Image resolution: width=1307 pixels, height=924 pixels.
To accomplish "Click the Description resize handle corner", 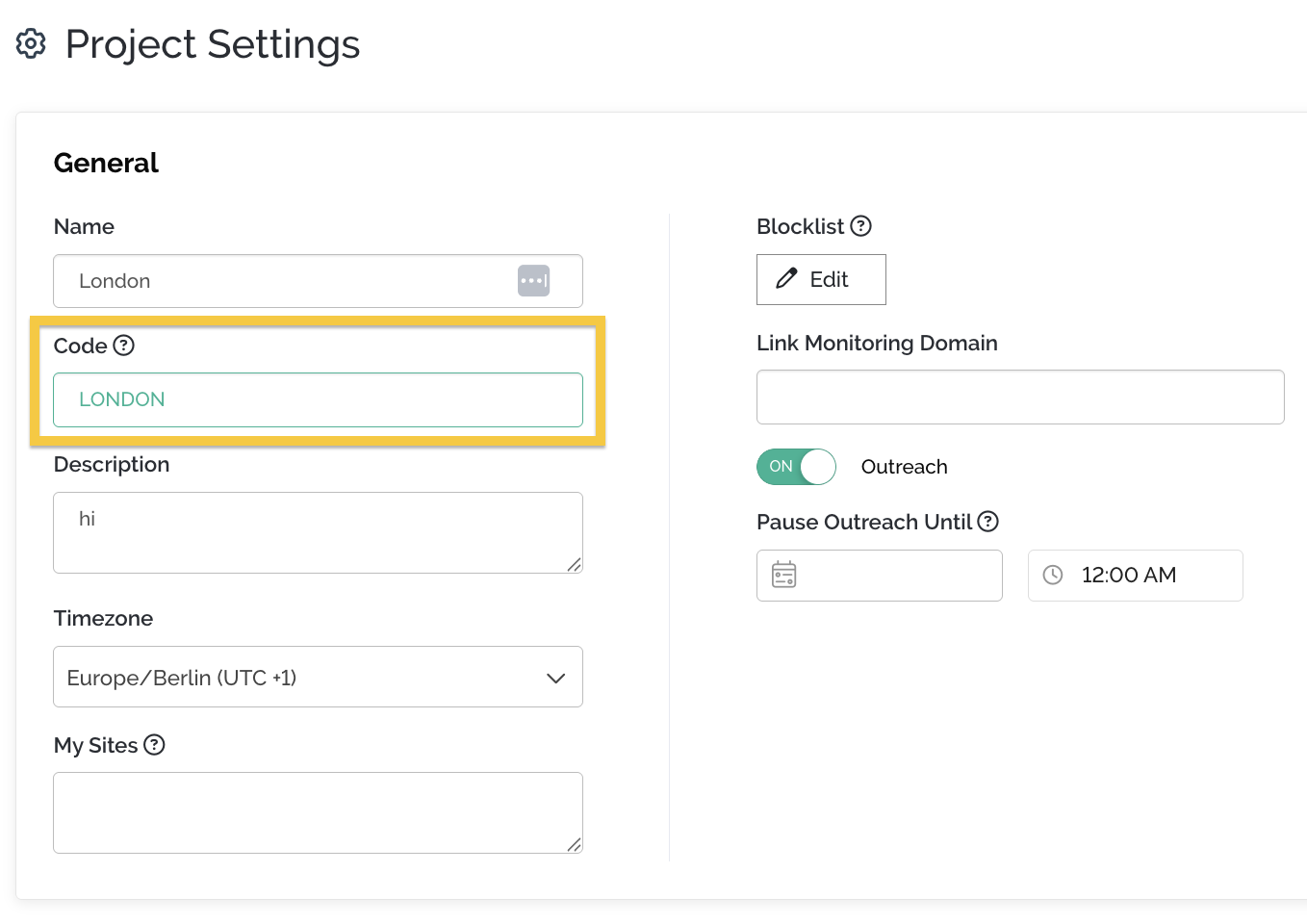I will click(575, 565).
